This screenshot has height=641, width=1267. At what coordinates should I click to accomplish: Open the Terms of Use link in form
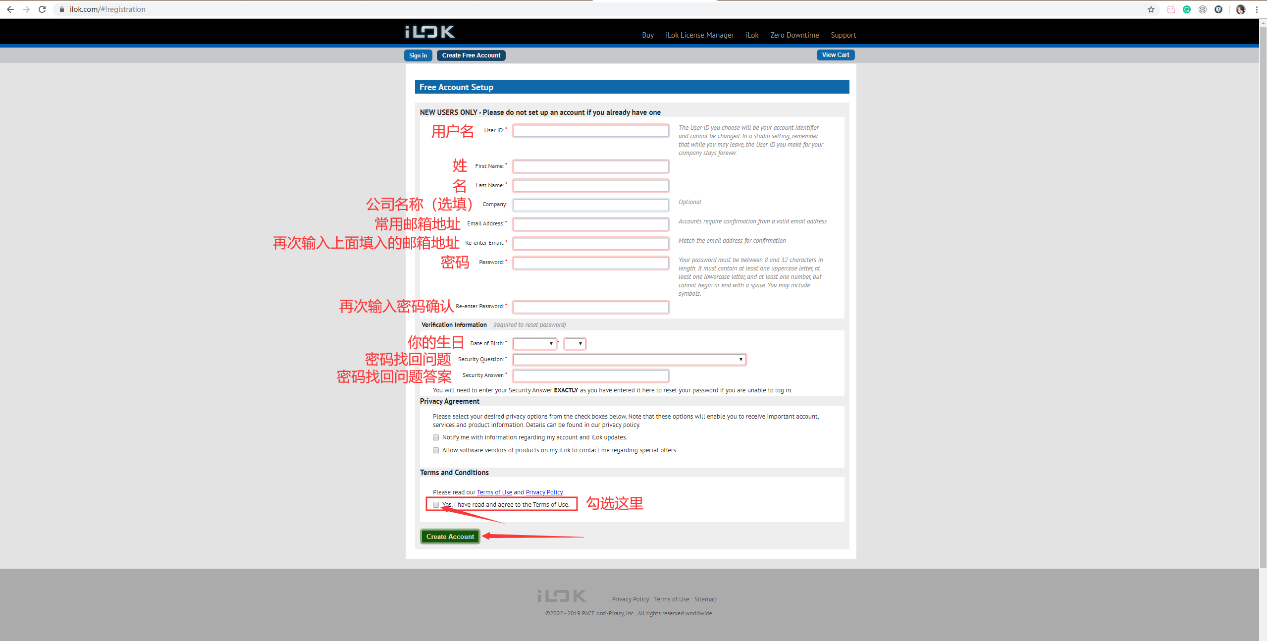pos(495,492)
